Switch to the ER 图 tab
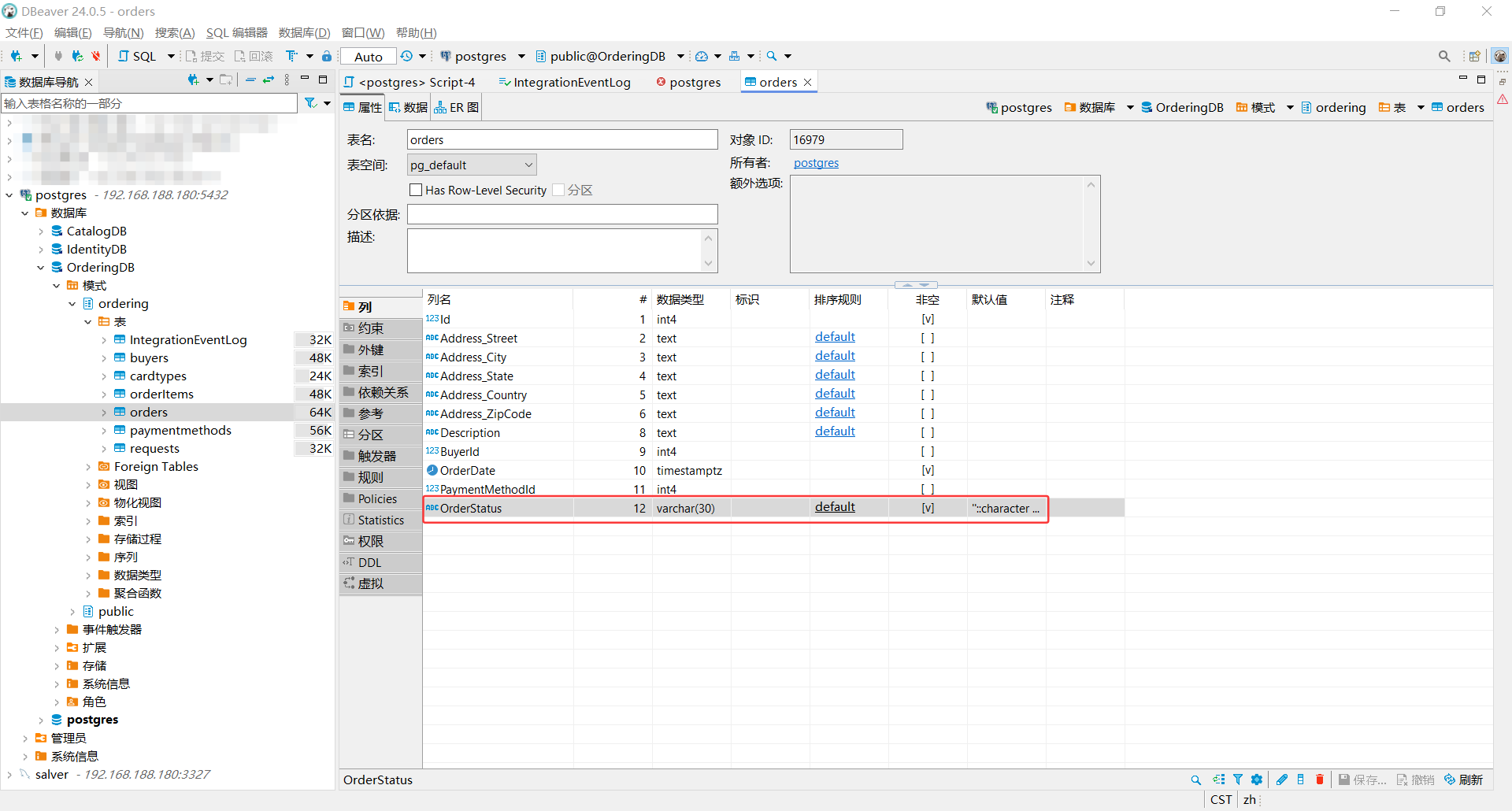Screen dimensions: 1512x811 tap(456, 107)
